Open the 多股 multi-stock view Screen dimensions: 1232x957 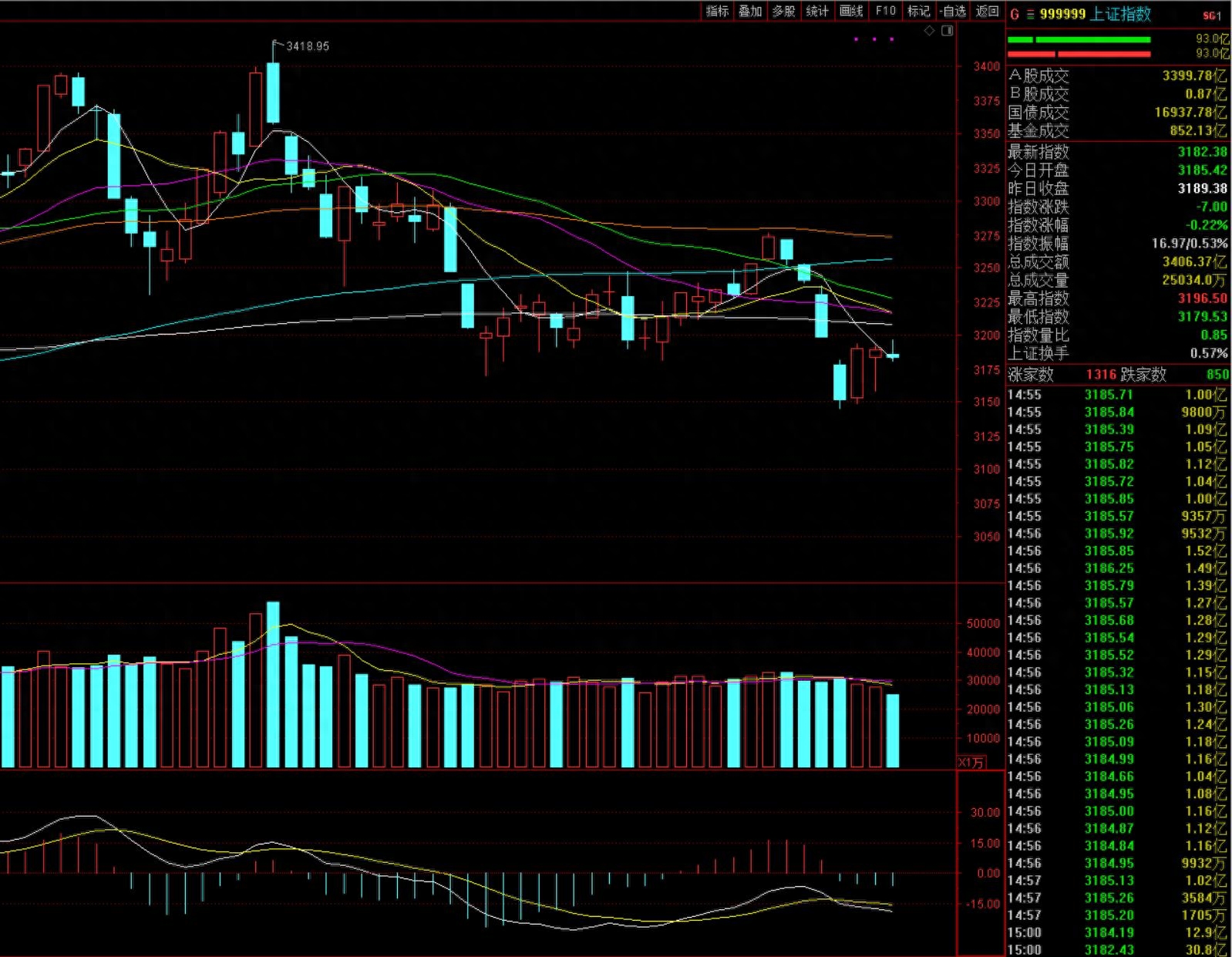tap(784, 11)
